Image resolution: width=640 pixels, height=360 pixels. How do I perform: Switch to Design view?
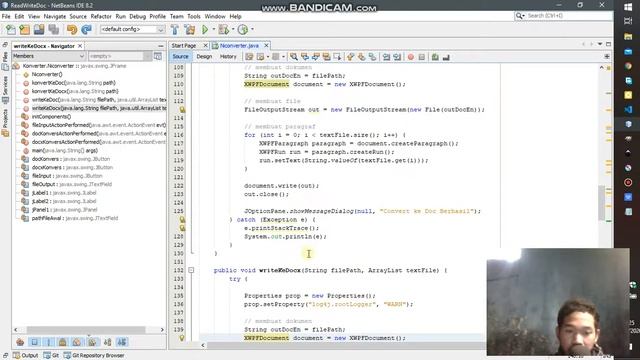pos(204,57)
